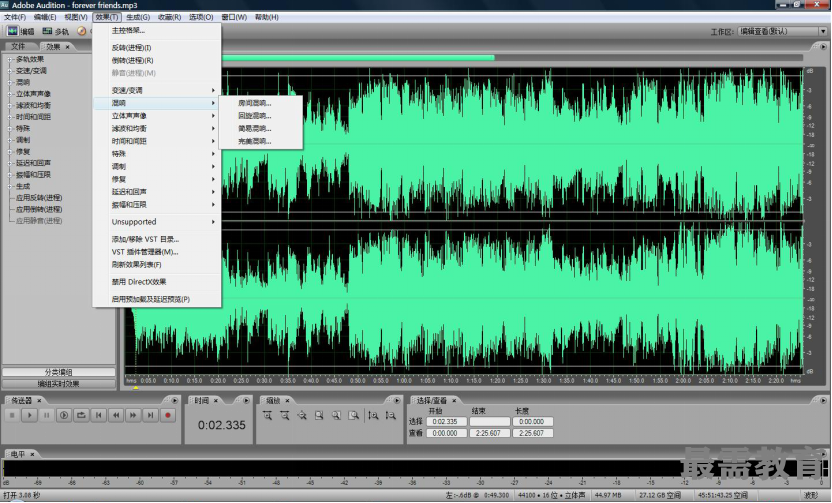The height and width of the screenshot is (503, 832).
Task: Close the 缩放 panel
Action: (287, 401)
